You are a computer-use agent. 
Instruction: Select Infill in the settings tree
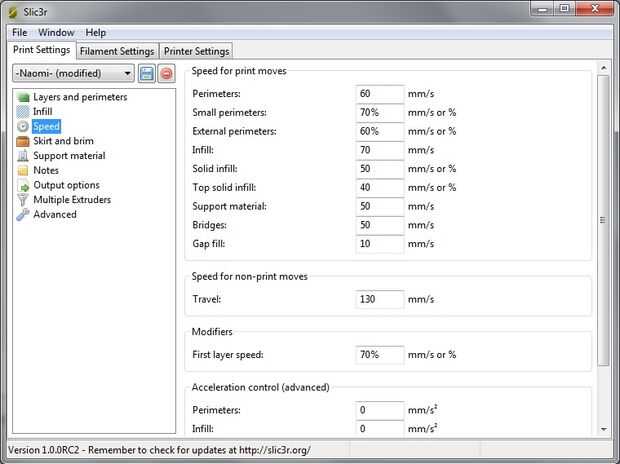(x=43, y=112)
